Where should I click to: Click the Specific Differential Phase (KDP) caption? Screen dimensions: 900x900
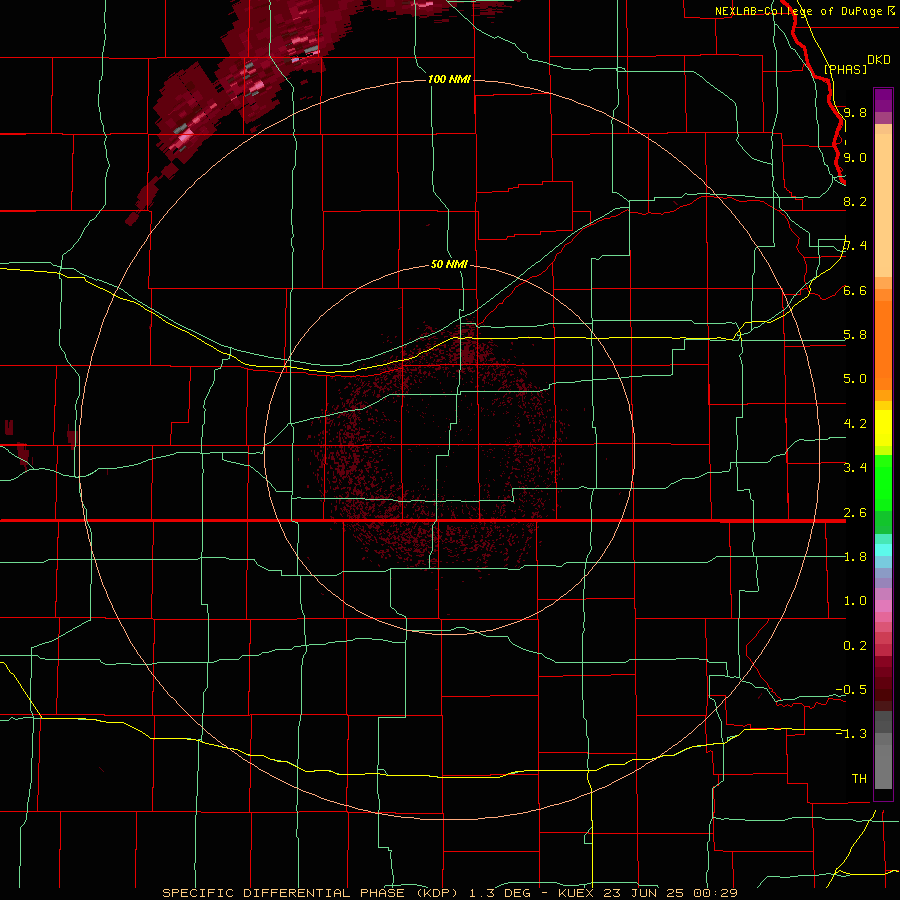tap(313, 893)
